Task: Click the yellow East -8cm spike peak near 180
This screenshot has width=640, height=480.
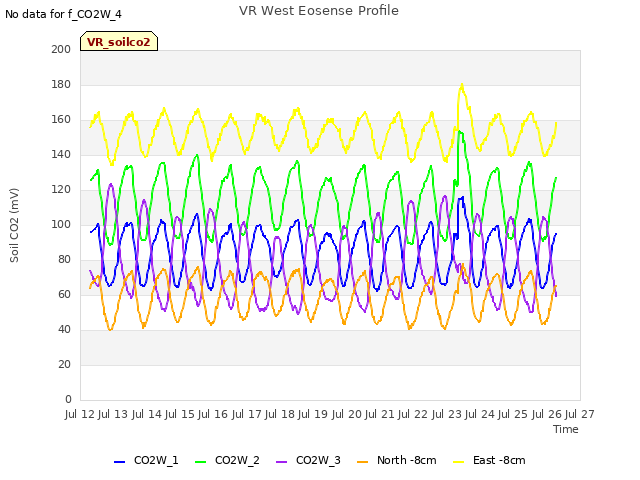Action: coord(462,85)
